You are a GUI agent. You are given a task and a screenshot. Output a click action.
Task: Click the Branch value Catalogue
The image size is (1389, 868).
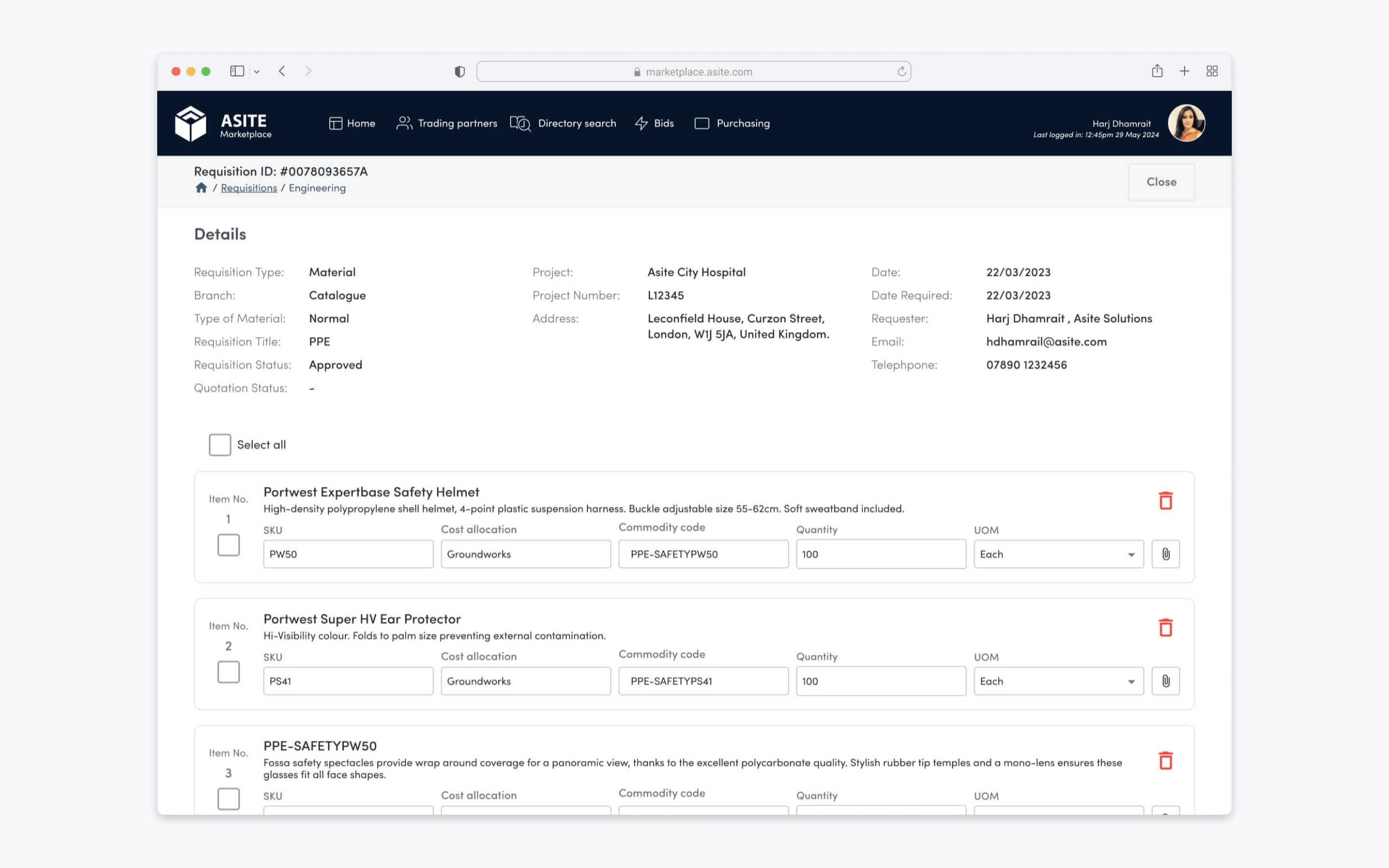pos(338,296)
